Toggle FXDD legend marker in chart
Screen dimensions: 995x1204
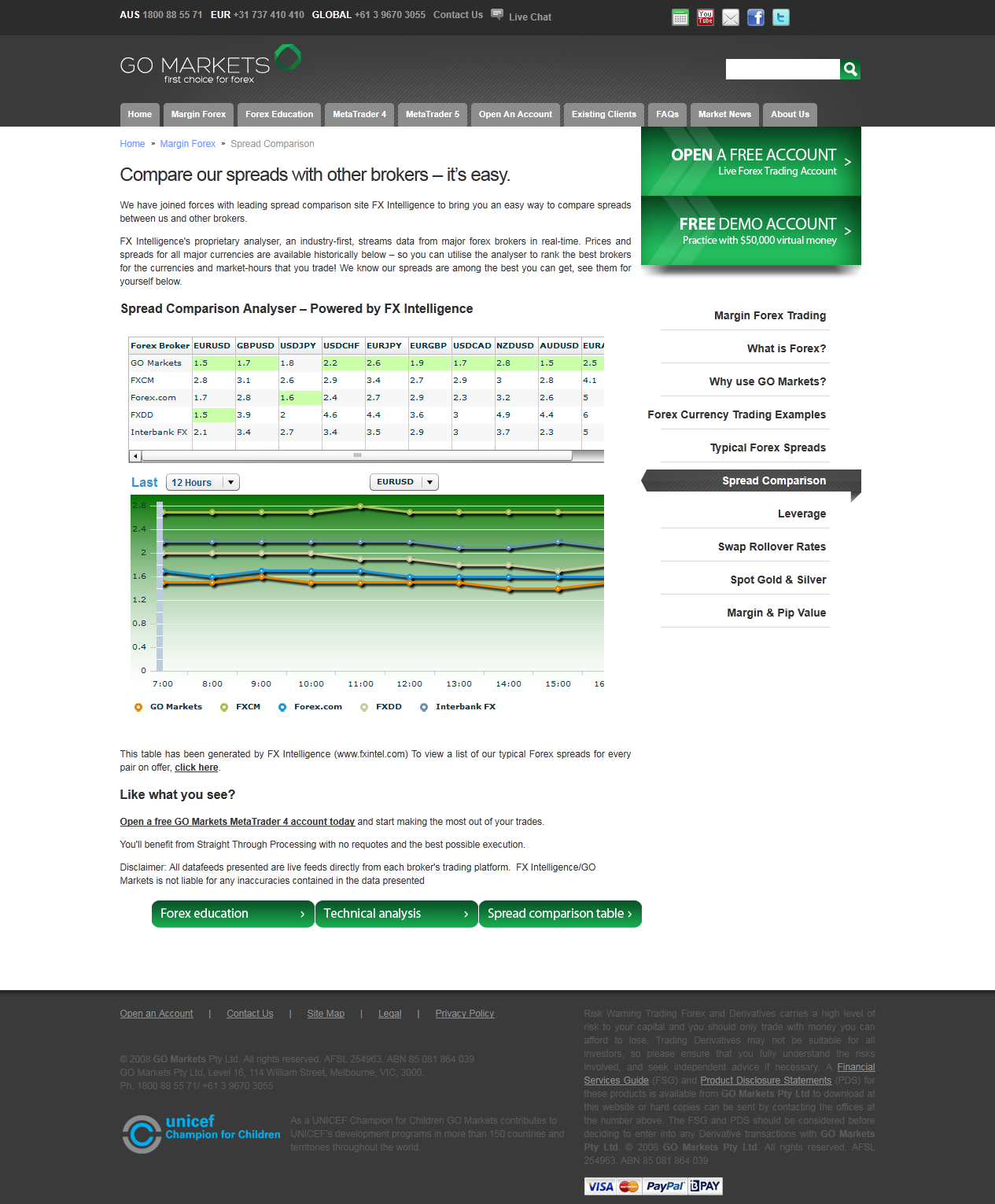coord(364,707)
